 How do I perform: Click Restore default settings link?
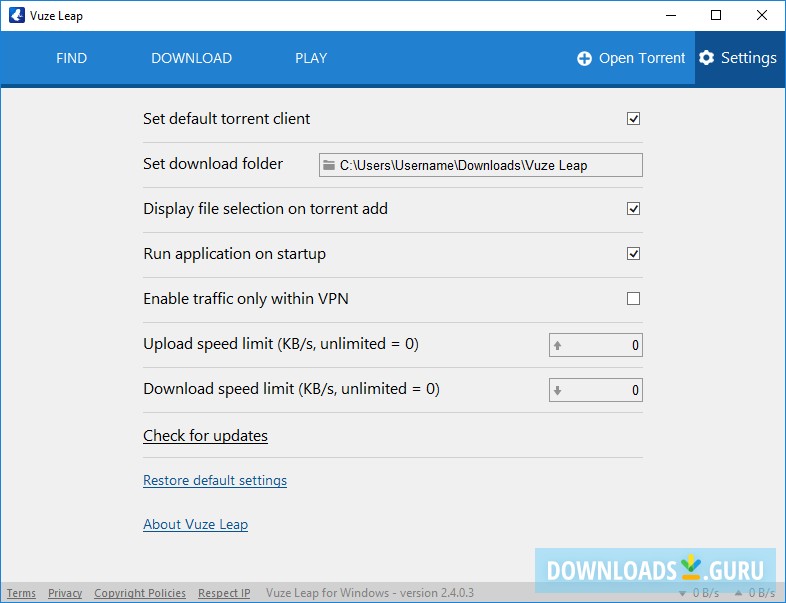215,480
